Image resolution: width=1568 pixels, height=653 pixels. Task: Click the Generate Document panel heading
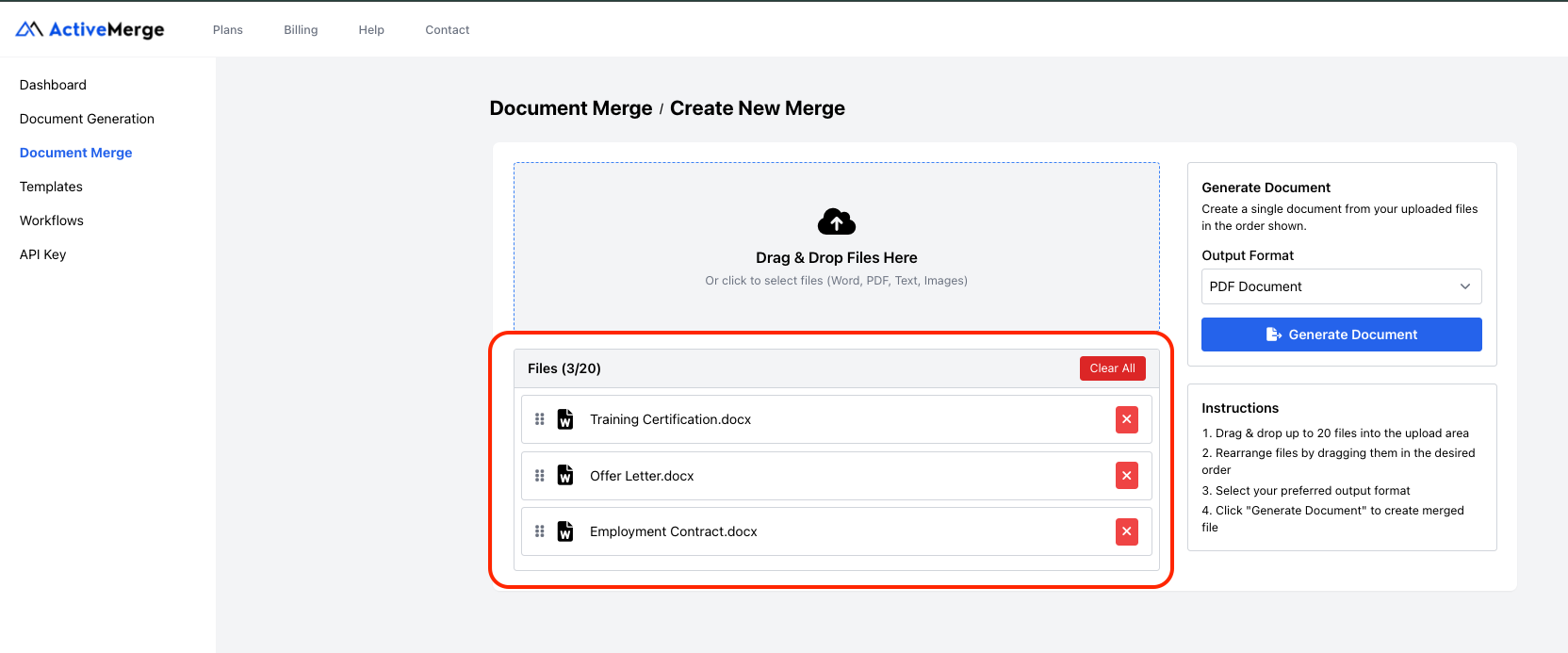[1266, 188]
